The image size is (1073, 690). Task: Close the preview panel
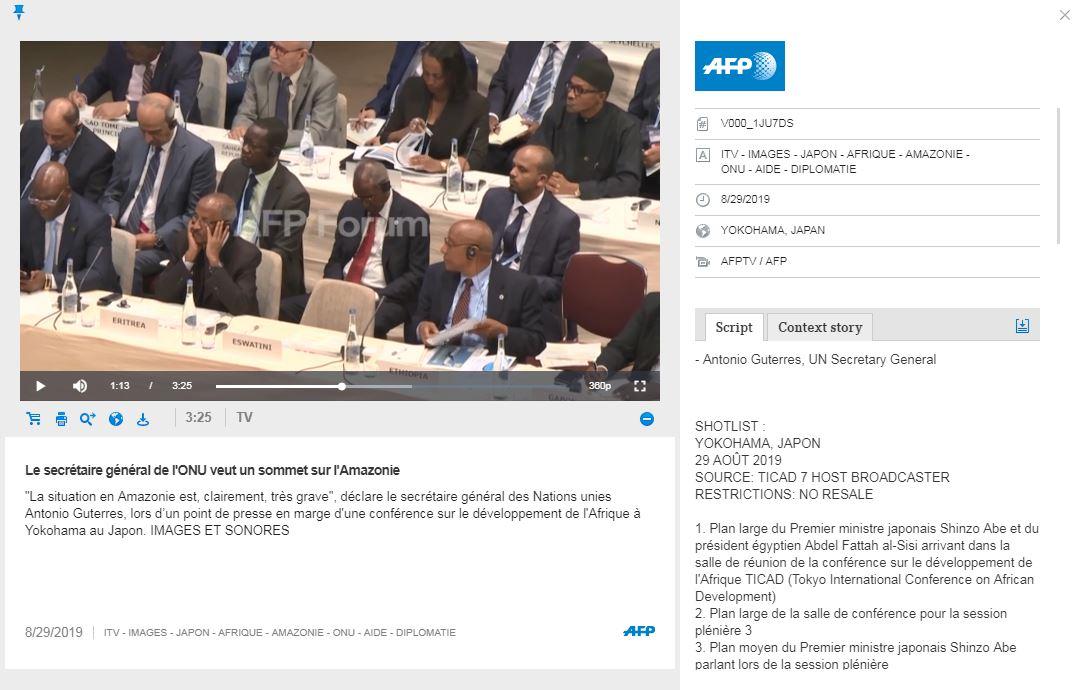1064,15
